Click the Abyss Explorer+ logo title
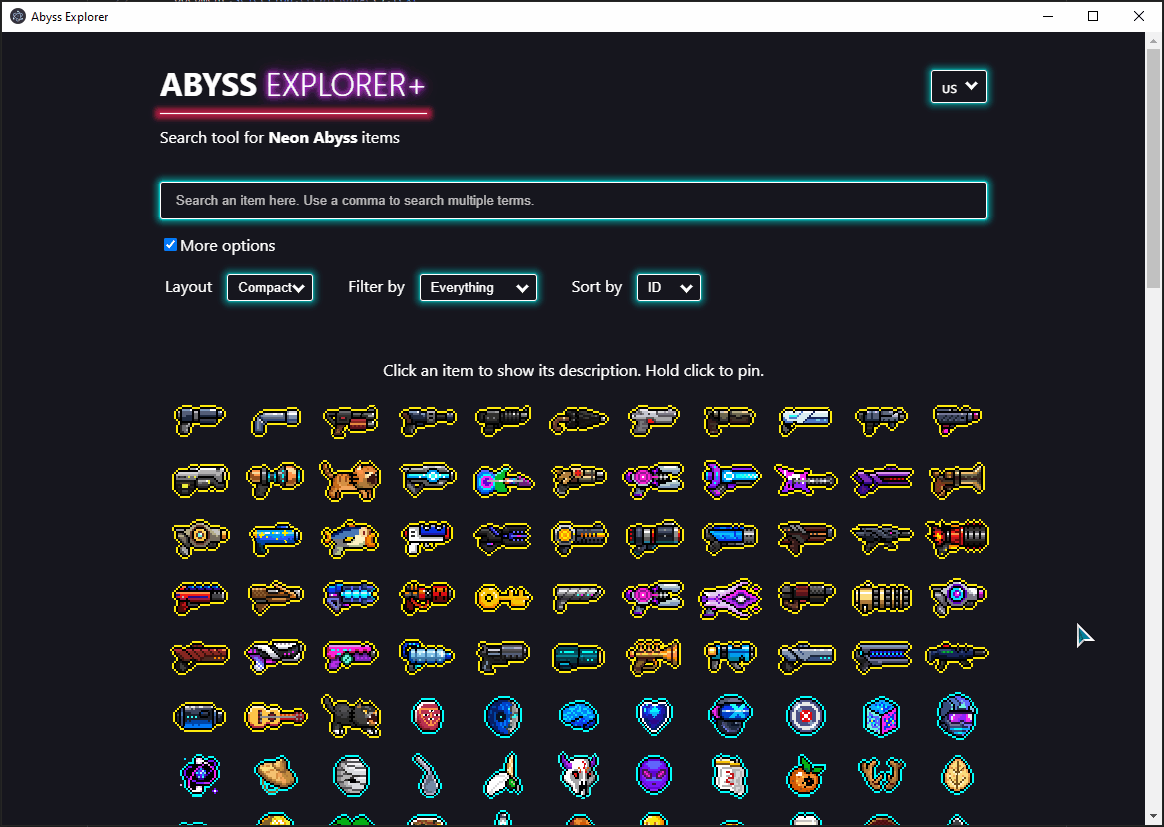 point(292,85)
